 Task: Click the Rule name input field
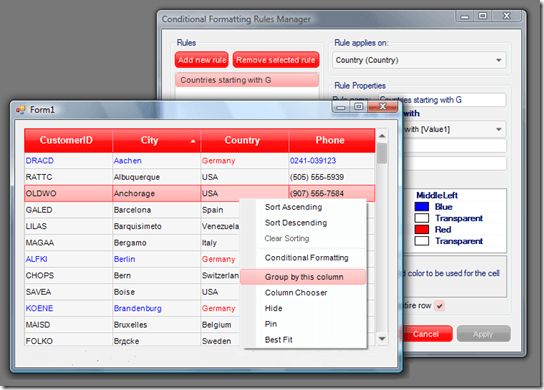pyautogui.click(x=442, y=100)
